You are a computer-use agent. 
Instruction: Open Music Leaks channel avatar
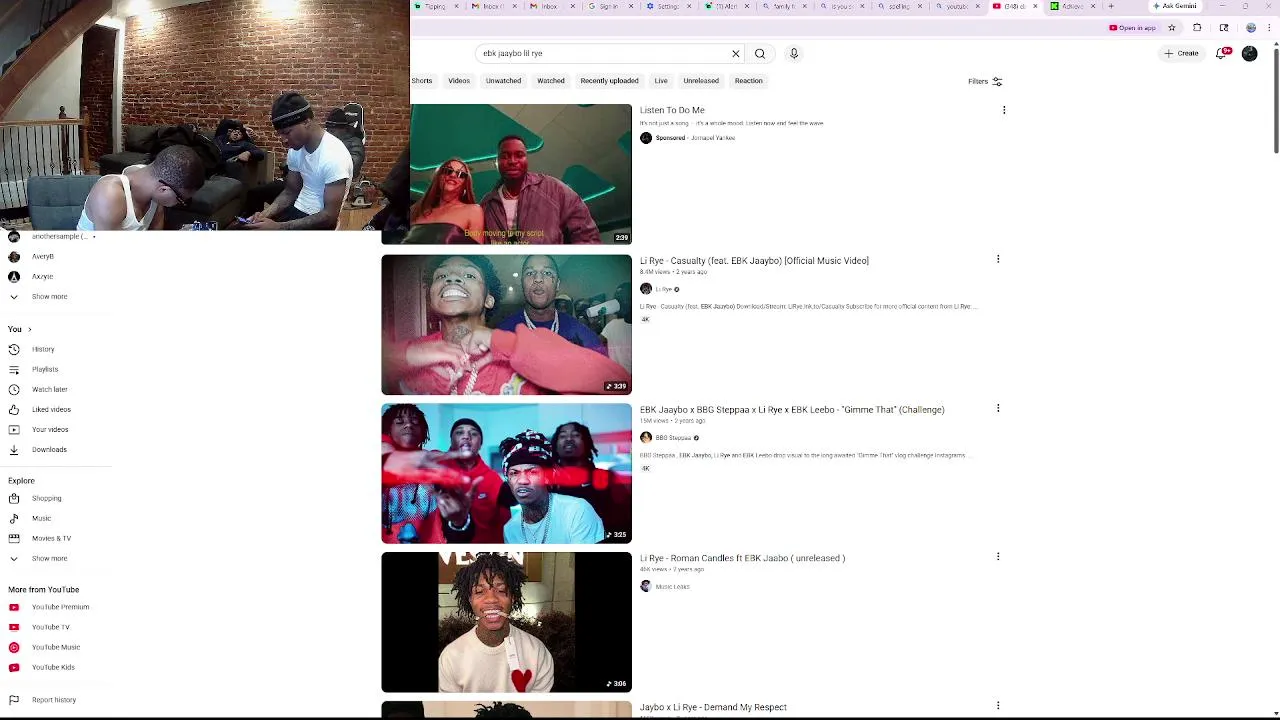646,586
